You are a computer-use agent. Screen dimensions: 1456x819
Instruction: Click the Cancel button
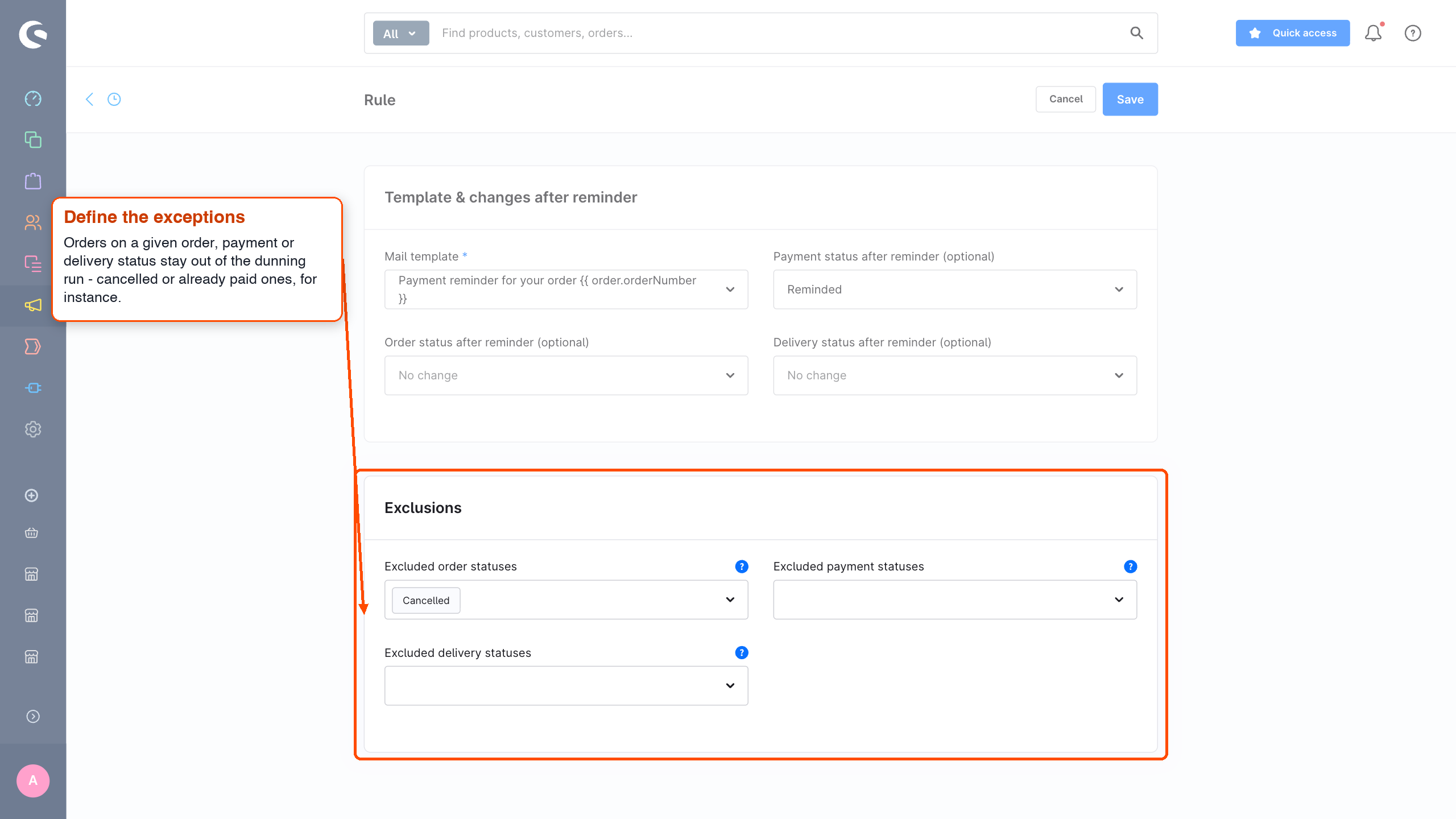point(1066,100)
